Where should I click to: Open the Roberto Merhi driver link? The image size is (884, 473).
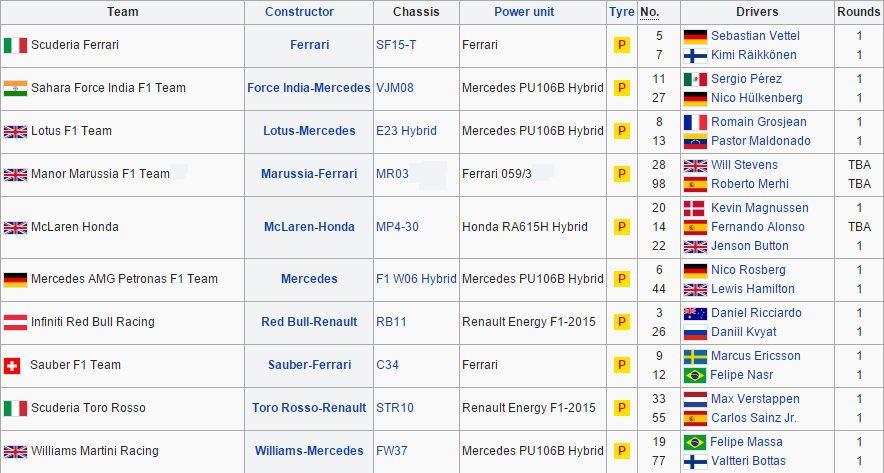click(x=750, y=184)
